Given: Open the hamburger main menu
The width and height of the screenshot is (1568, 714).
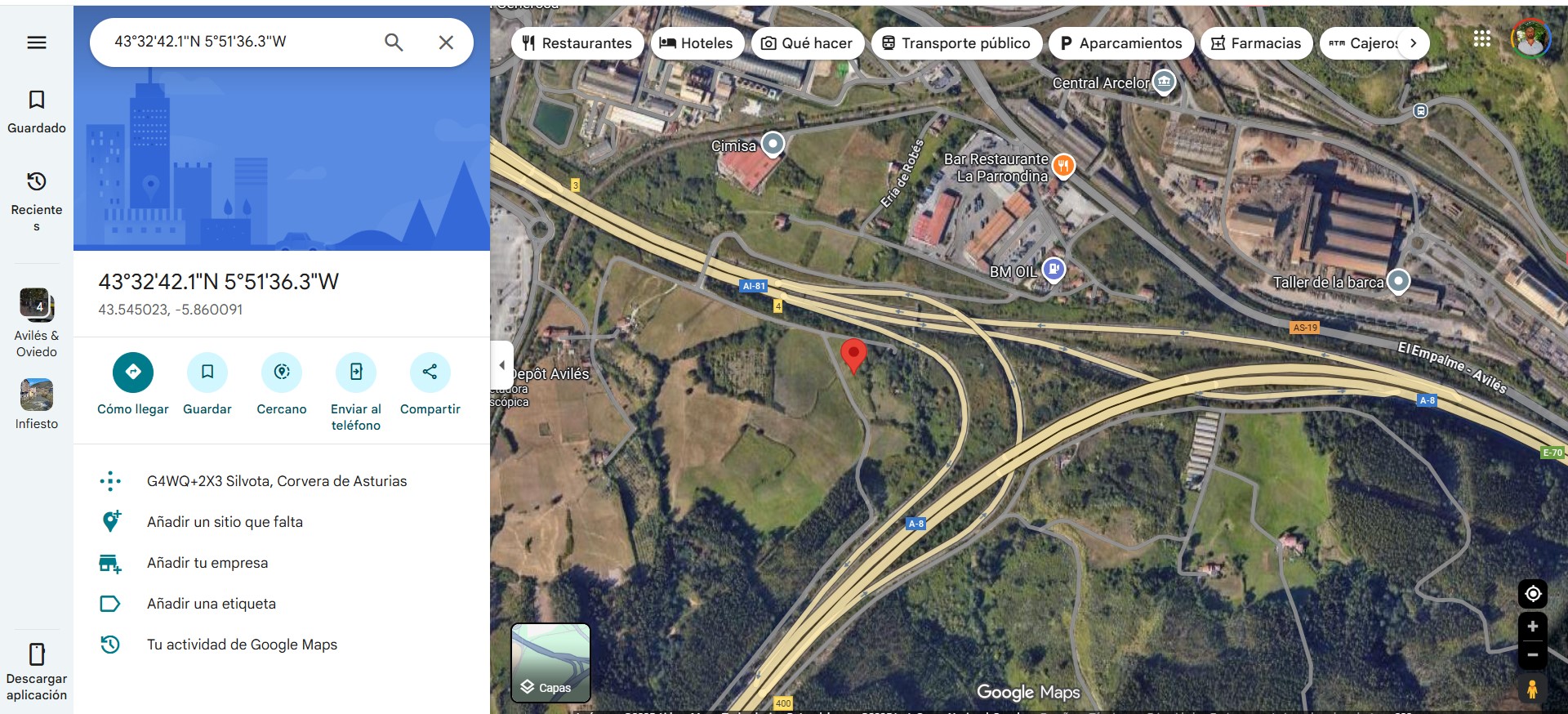Looking at the screenshot, I should click(37, 42).
